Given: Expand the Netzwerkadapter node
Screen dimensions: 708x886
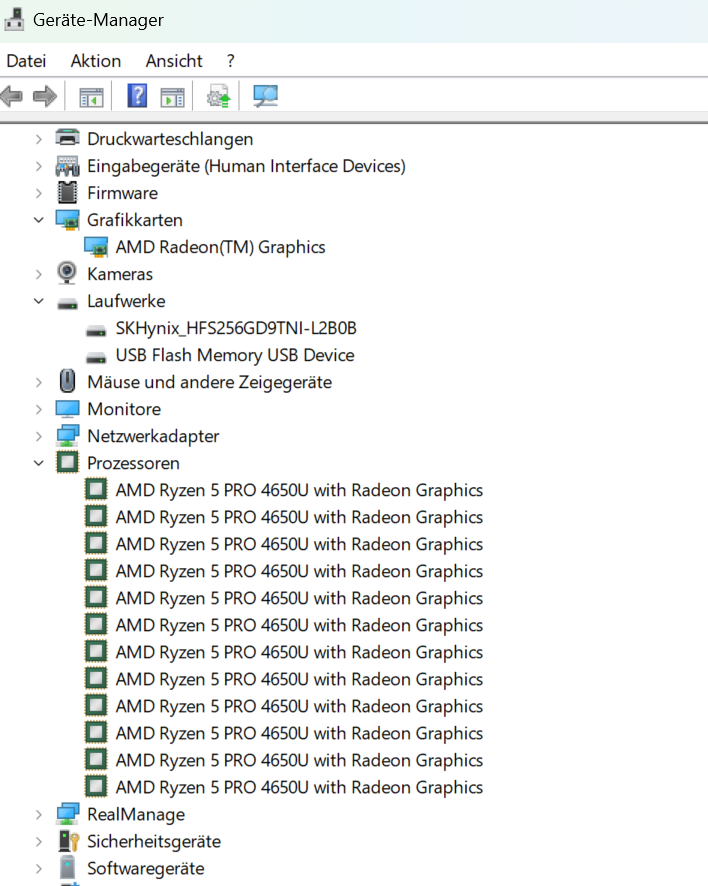Looking at the screenshot, I should click(x=38, y=436).
